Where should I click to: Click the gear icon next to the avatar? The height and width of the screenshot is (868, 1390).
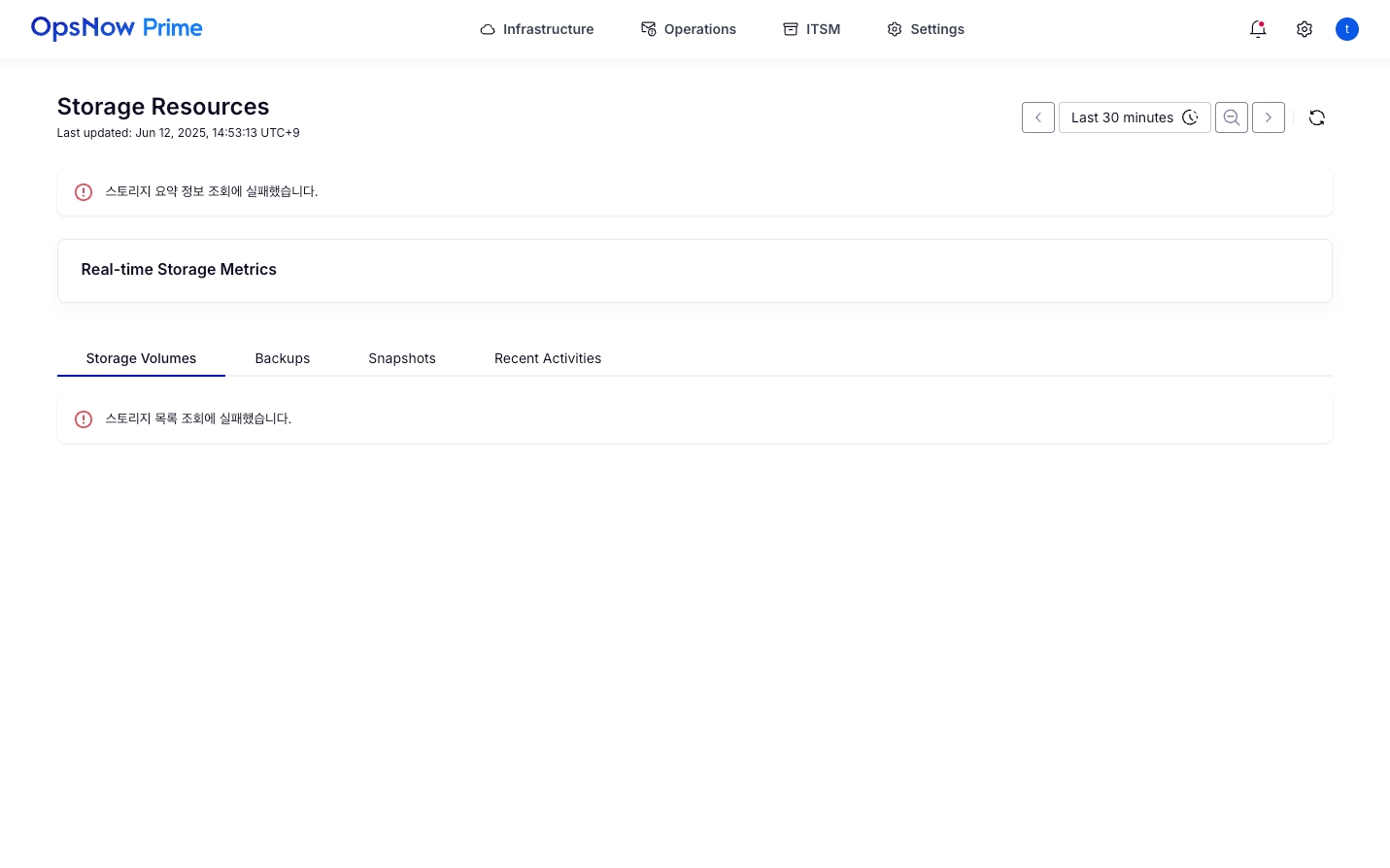[x=1305, y=29]
